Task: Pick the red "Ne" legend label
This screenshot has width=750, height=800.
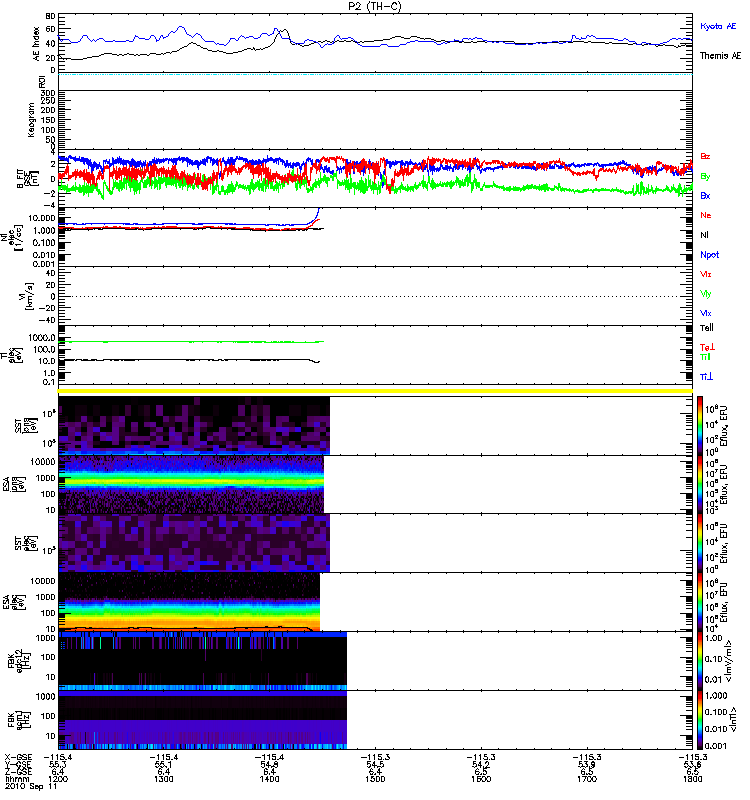Action: coord(706,215)
